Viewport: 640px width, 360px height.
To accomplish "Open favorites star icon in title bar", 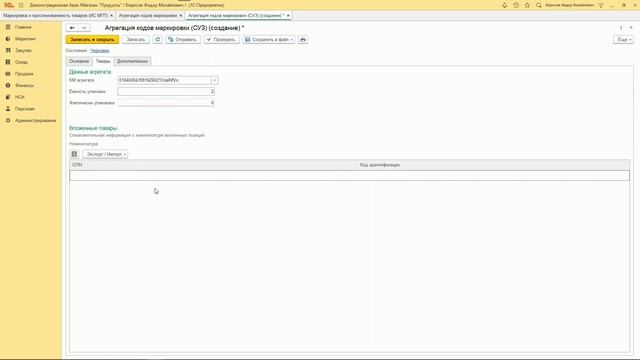I will tap(527, 5).
